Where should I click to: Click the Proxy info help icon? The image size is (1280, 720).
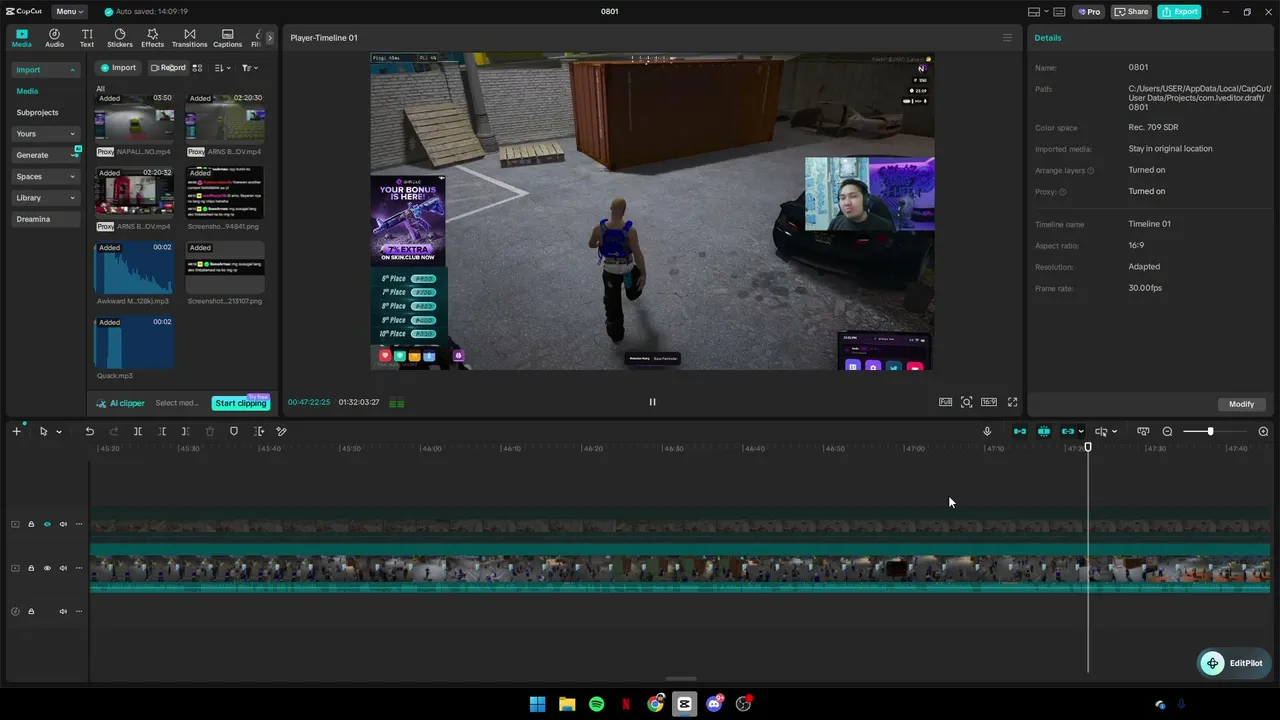click(1062, 192)
